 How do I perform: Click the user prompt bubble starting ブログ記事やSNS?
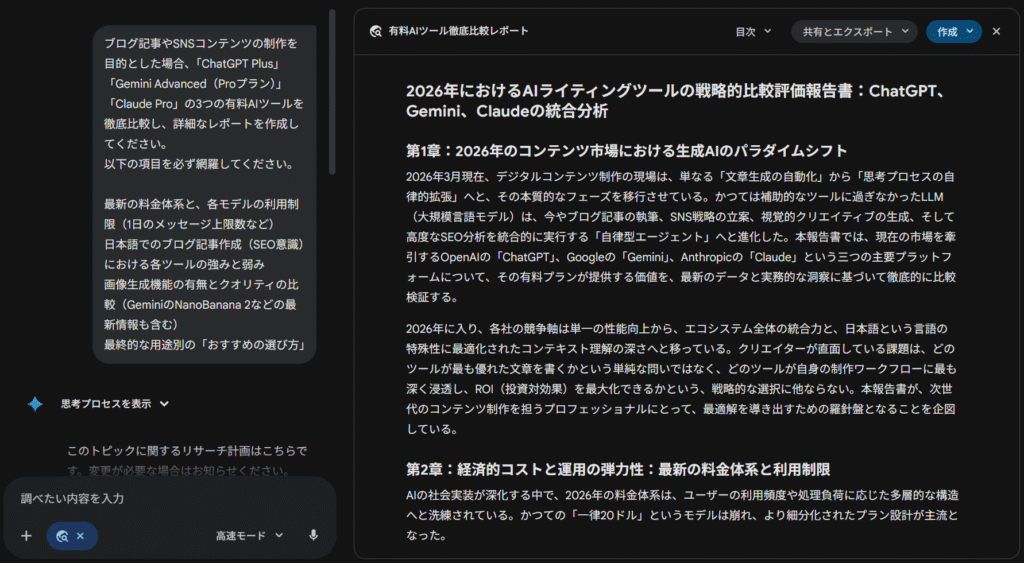click(204, 194)
